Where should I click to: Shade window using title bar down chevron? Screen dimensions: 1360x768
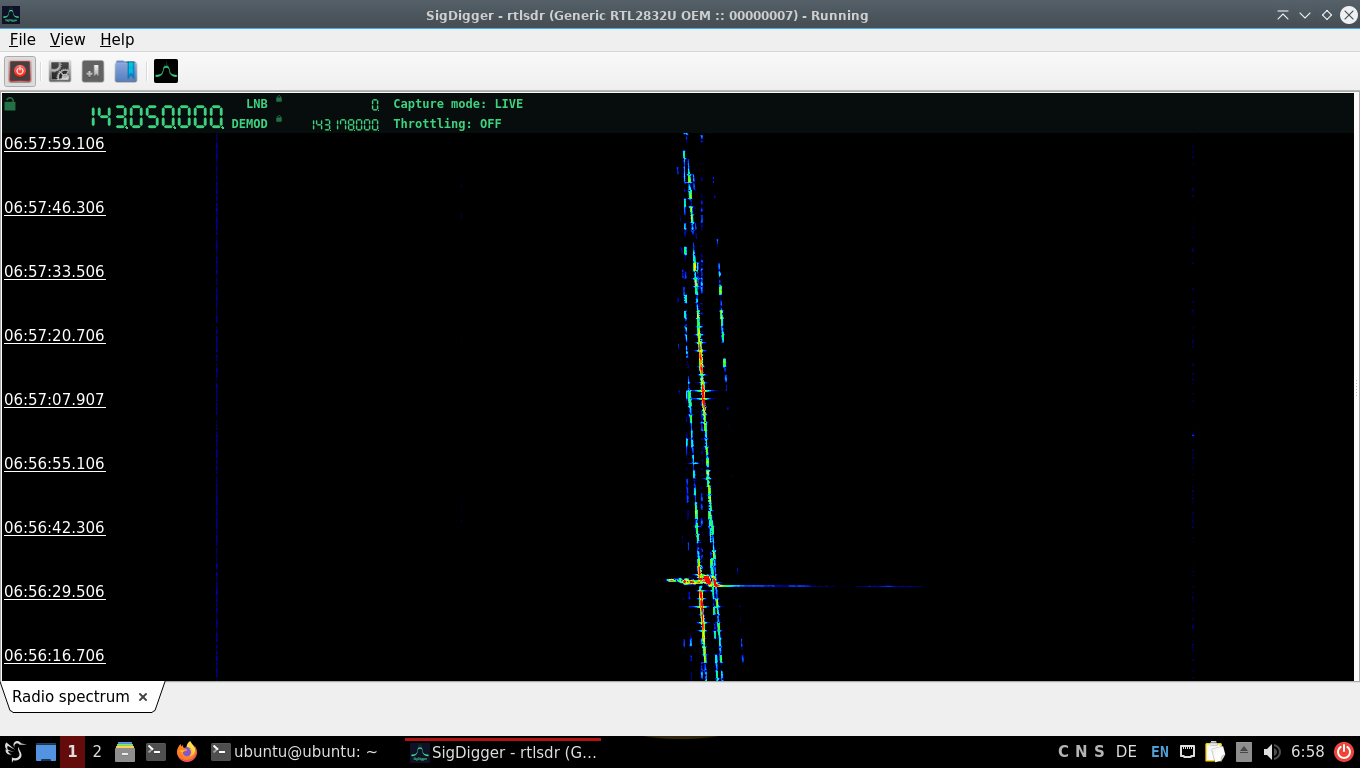[x=1305, y=15]
